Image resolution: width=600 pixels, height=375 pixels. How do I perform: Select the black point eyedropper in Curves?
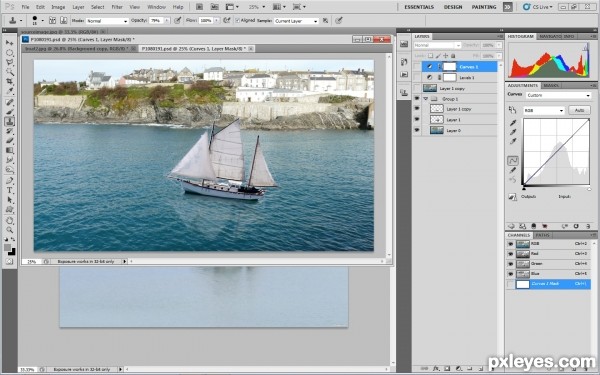(x=513, y=123)
